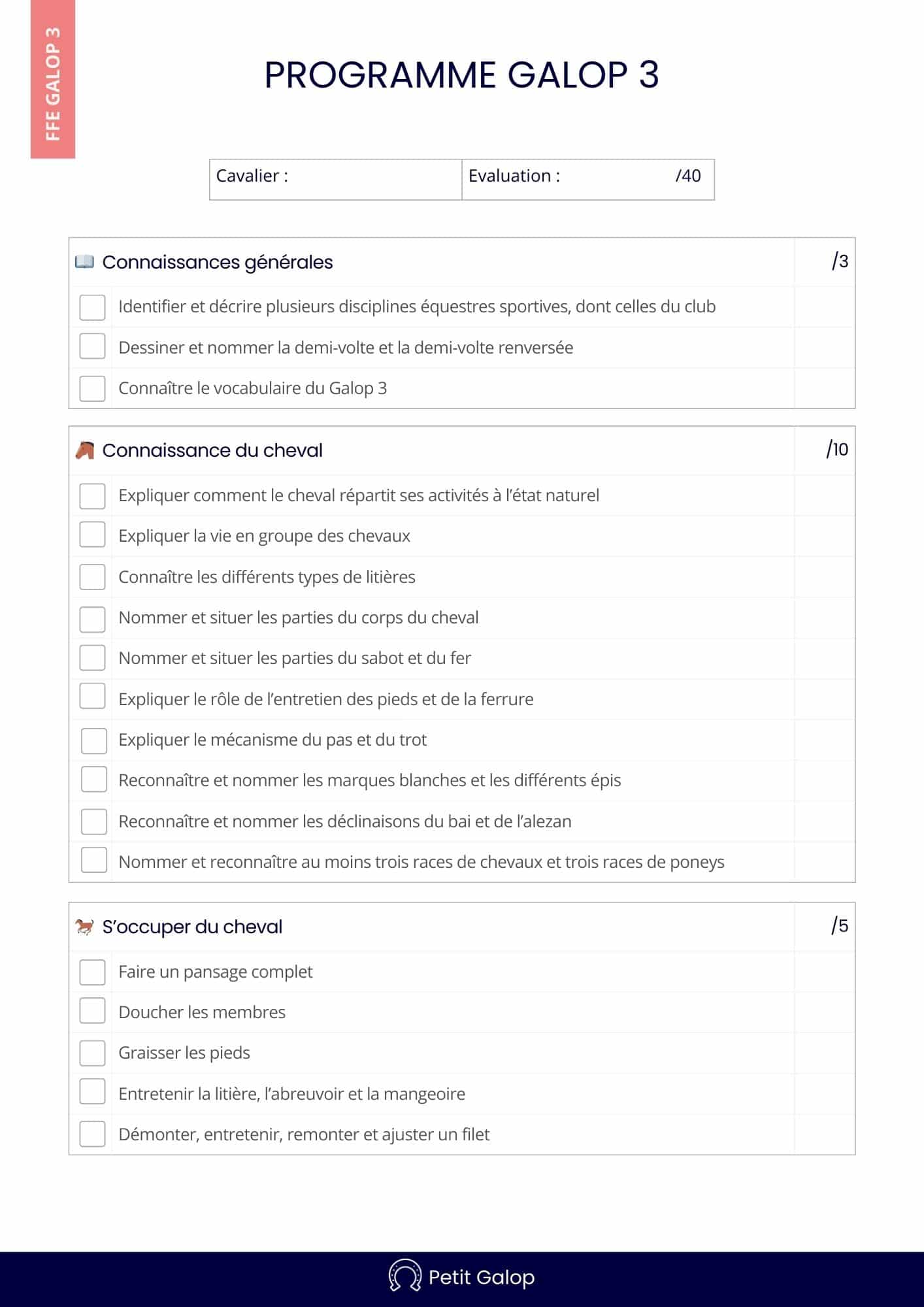Tick the demi-volte renversée checkbox
Image resolution: width=924 pixels, height=1307 pixels.
click(x=92, y=347)
